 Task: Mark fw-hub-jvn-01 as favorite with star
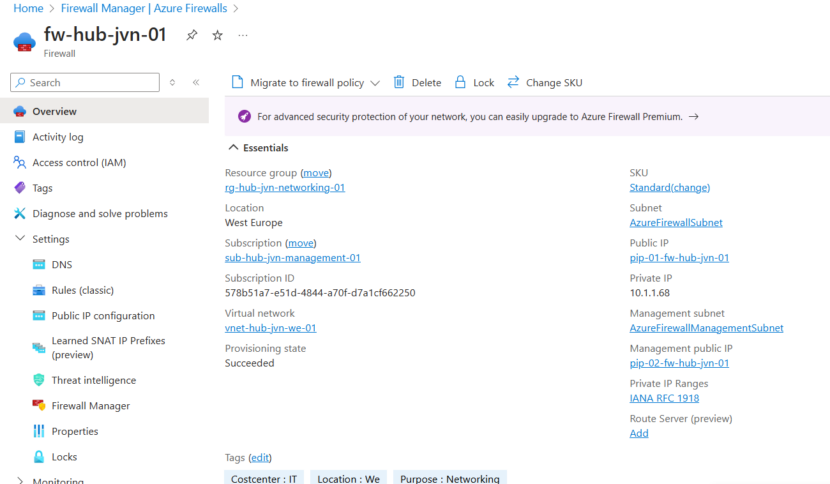click(x=218, y=35)
